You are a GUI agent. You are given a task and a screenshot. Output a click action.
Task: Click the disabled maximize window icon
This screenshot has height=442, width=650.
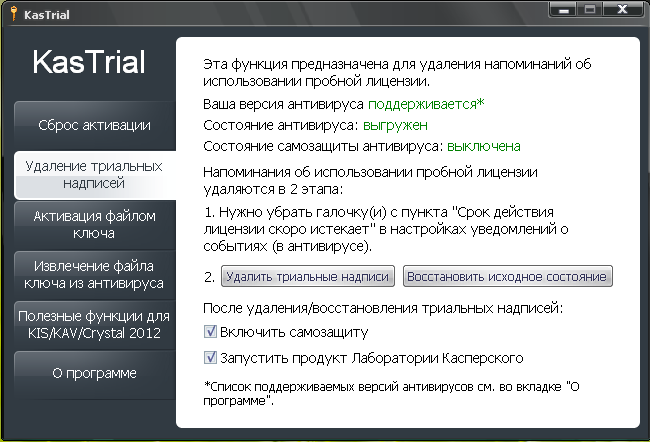click(x=589, y=10)
